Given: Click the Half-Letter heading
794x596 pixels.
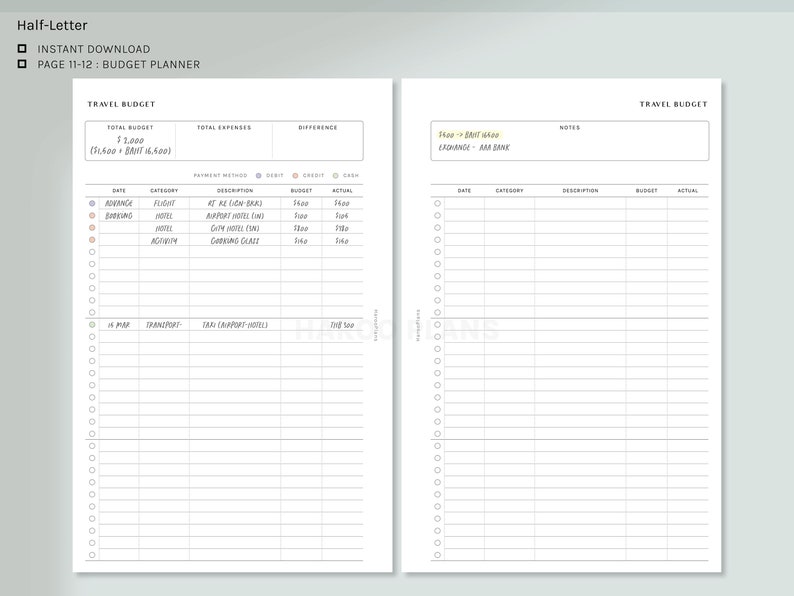Looking at the screenshot, I should point(52,25).
